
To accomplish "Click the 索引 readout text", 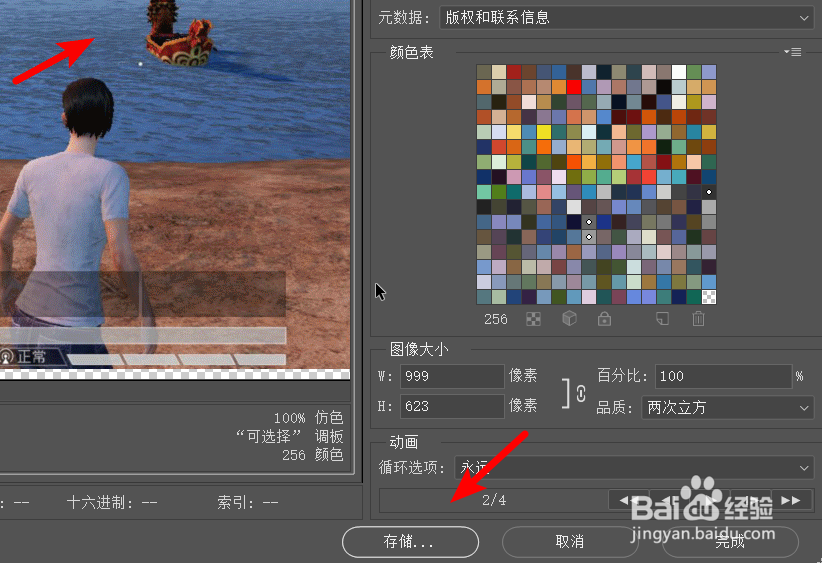I will pos(248,503).
